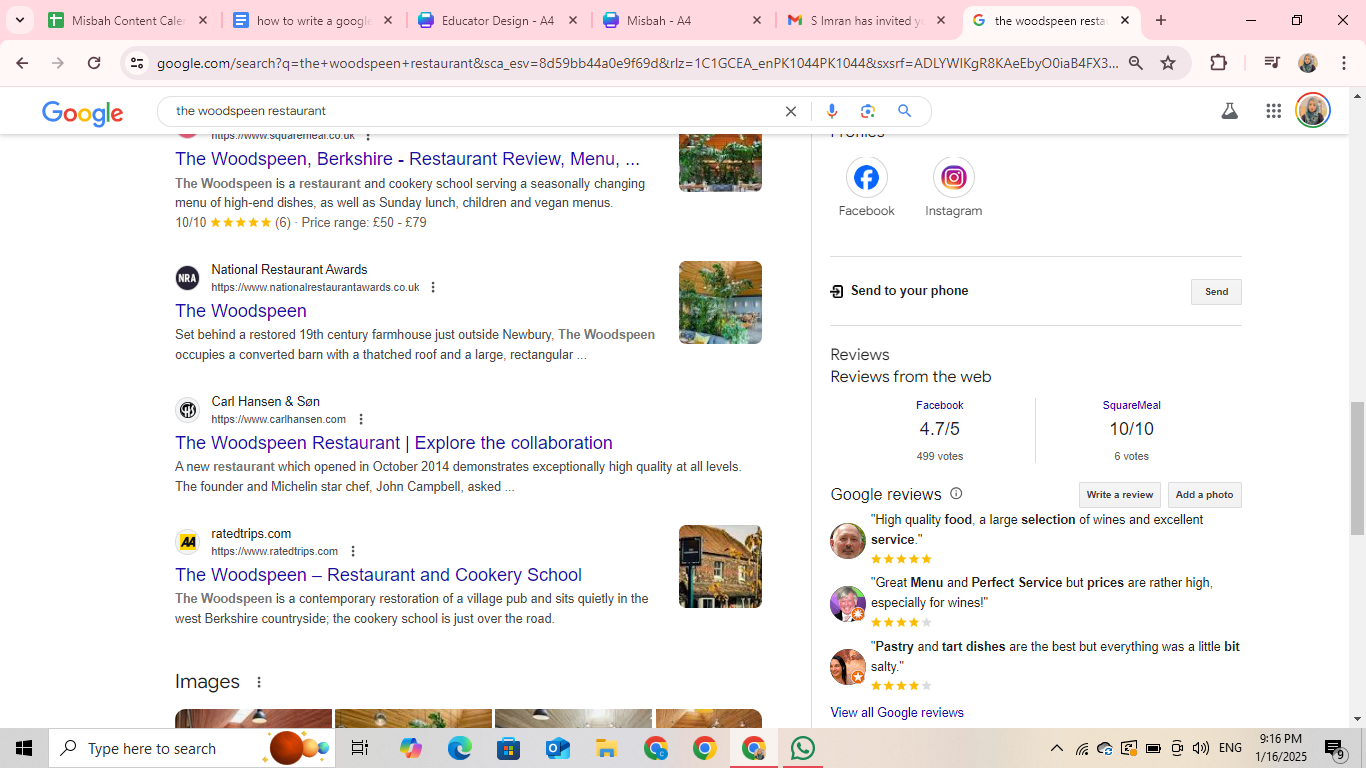Open the Chrome three-dot menu
The height and width of the screenshot is (768, 1366).
(x=1342, y=63)
